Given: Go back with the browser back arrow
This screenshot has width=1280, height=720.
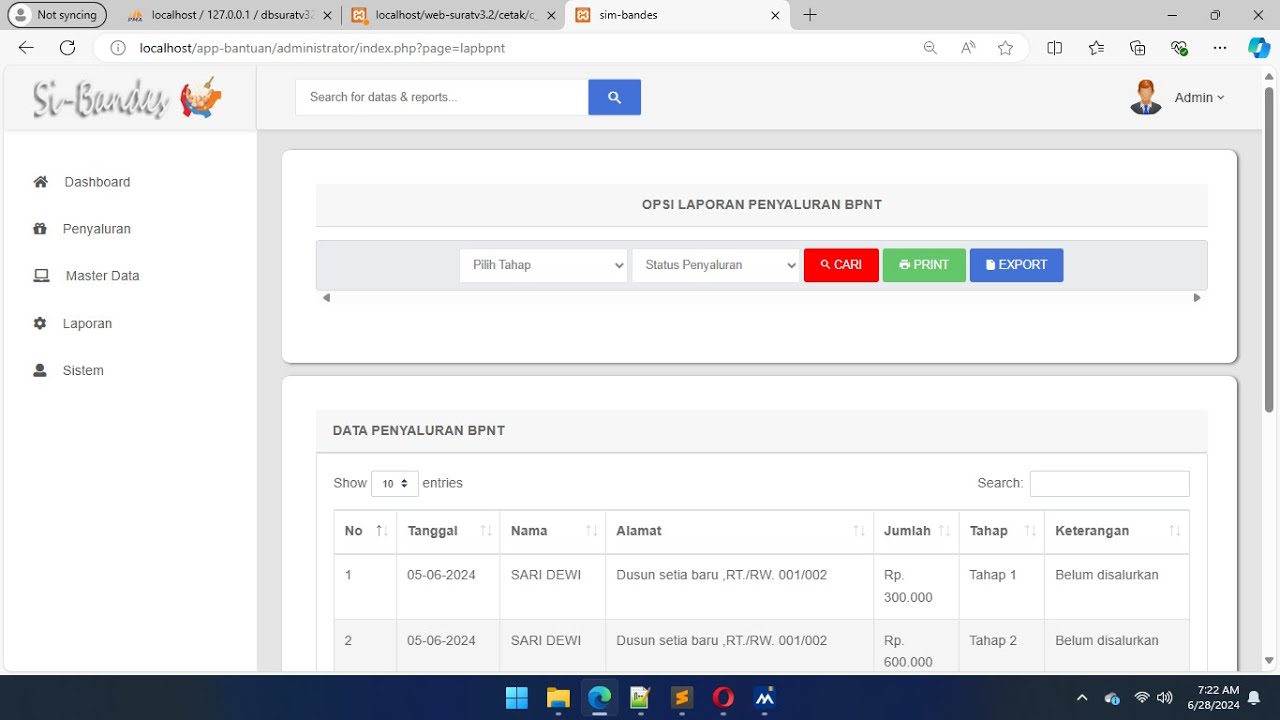Looking at the screenshot, I should 26,48.
